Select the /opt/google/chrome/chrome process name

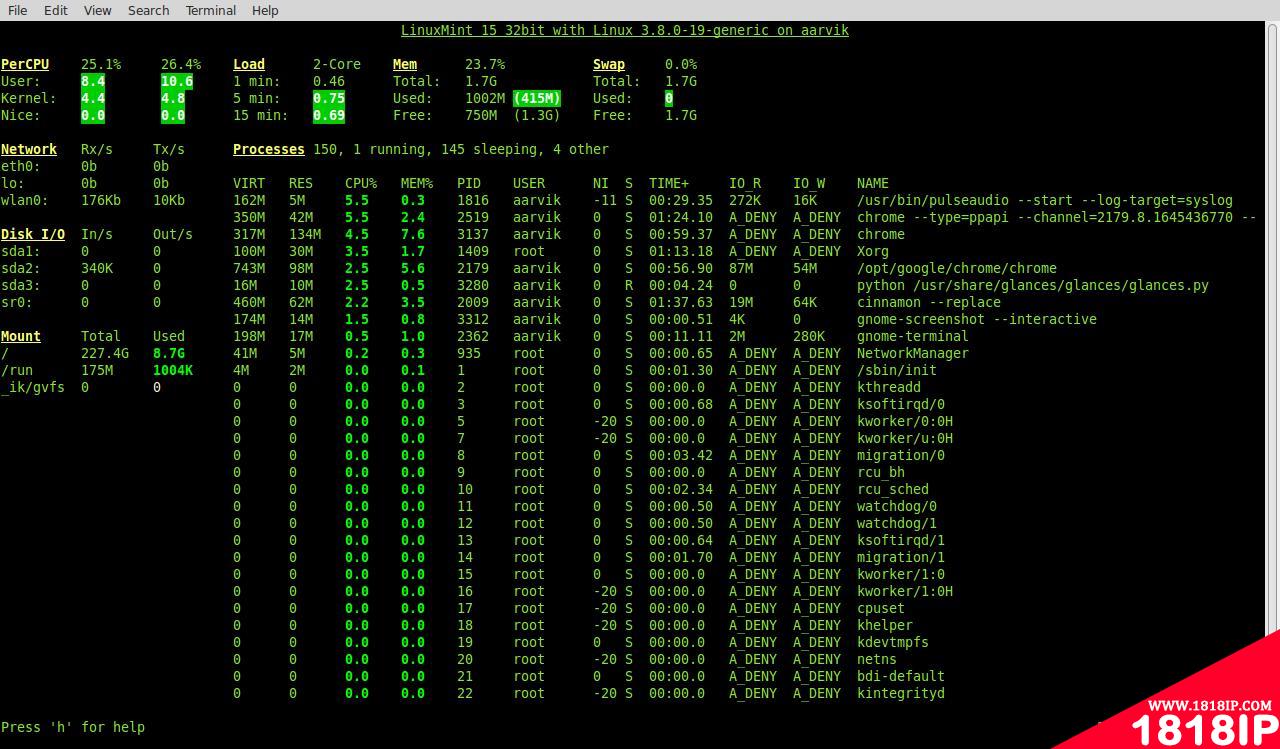click(957, 268)
